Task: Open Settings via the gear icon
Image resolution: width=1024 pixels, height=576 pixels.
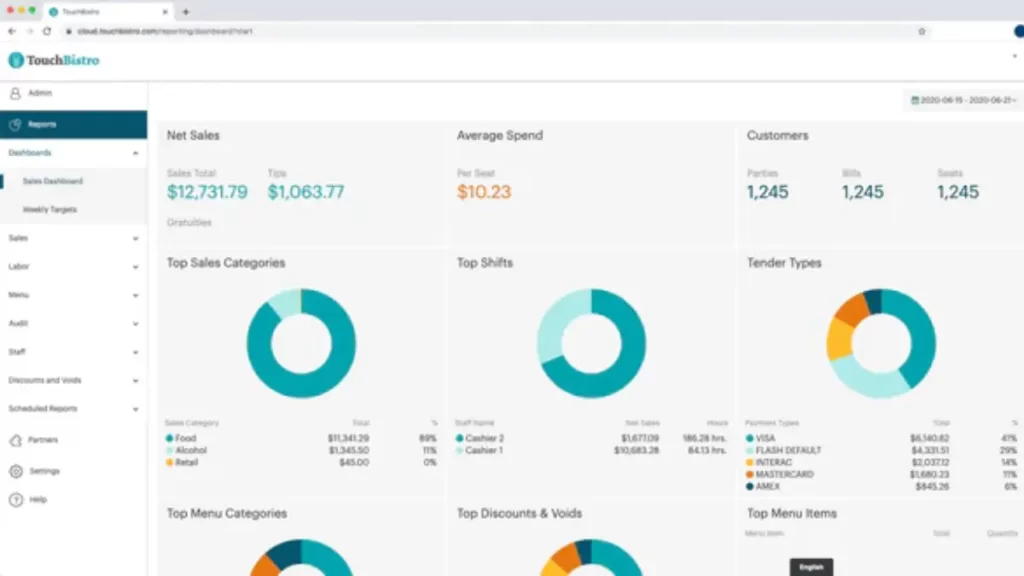Action: [16, 471]
